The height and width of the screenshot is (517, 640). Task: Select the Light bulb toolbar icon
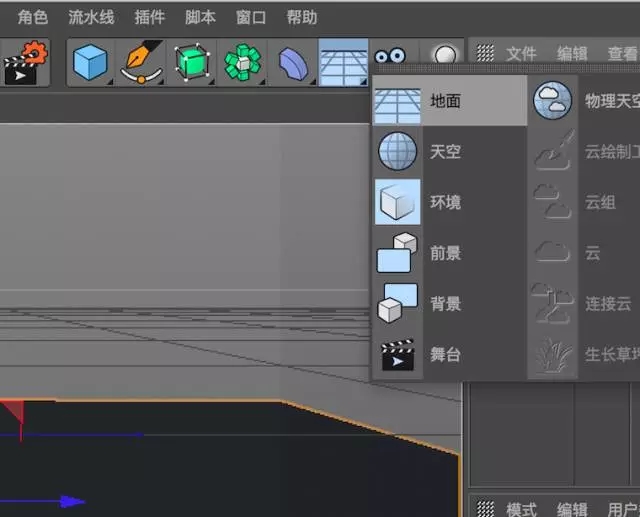coord(445,54)
